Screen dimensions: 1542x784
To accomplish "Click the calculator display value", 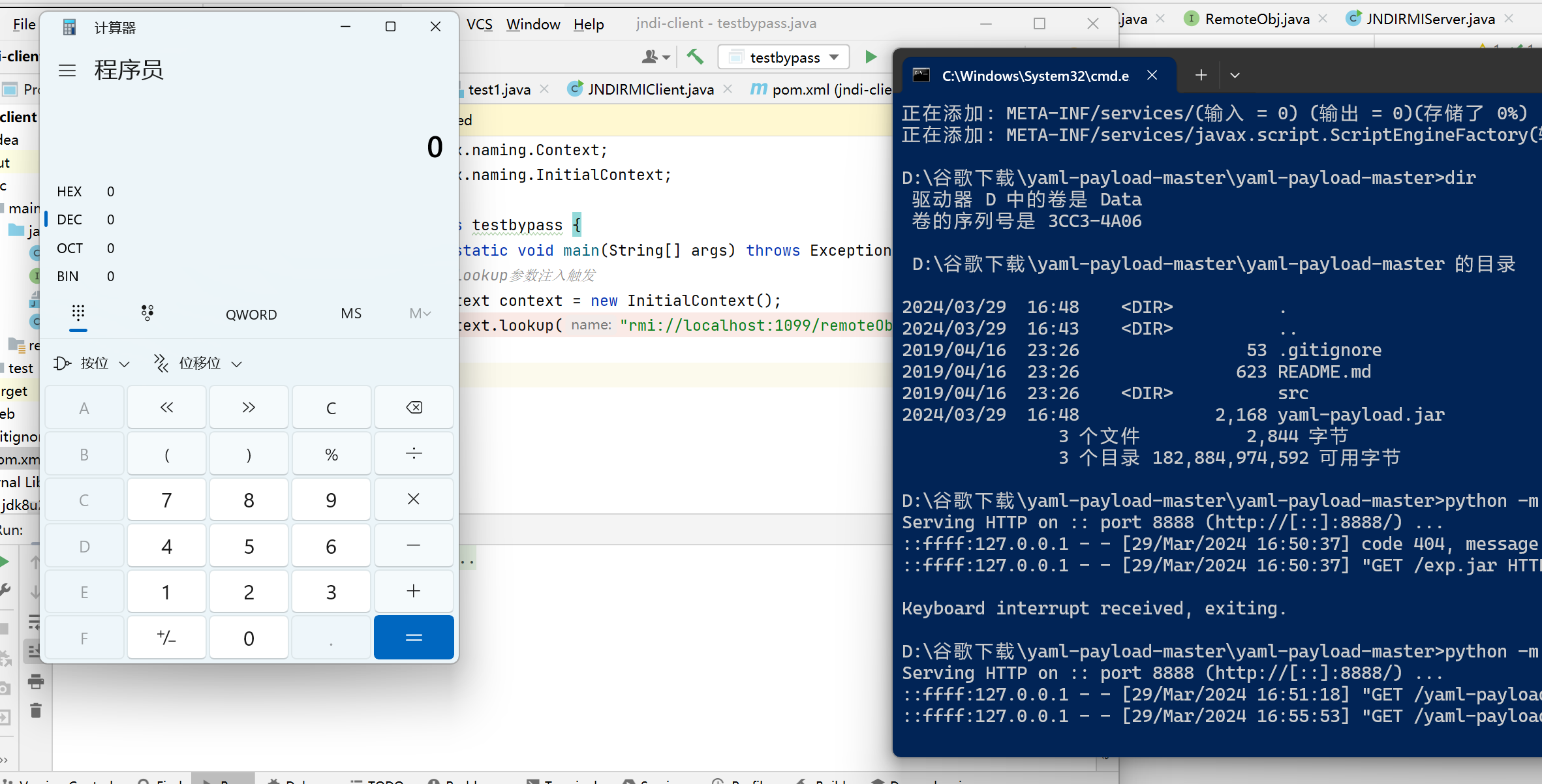I will [x=435, y=147].
